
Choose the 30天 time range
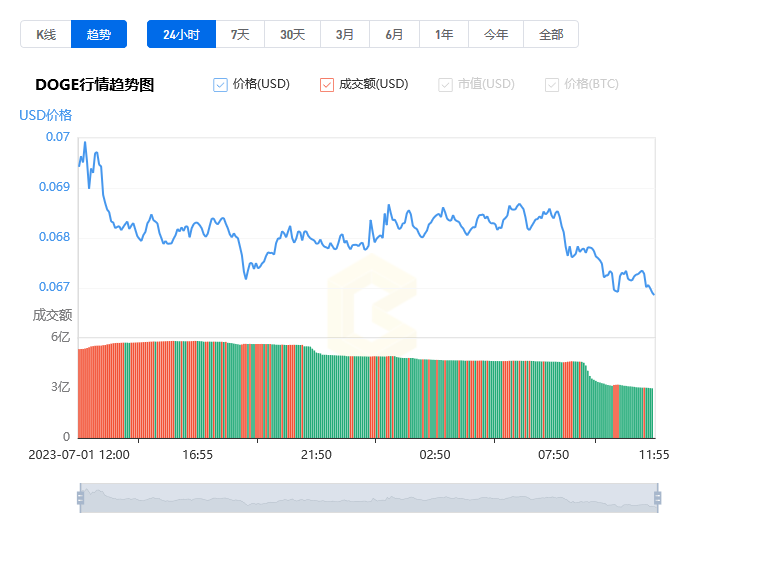(x=292, y=34)
